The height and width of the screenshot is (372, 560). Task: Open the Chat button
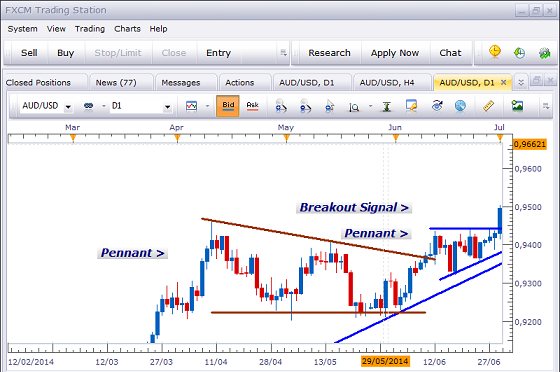[450, 53]
